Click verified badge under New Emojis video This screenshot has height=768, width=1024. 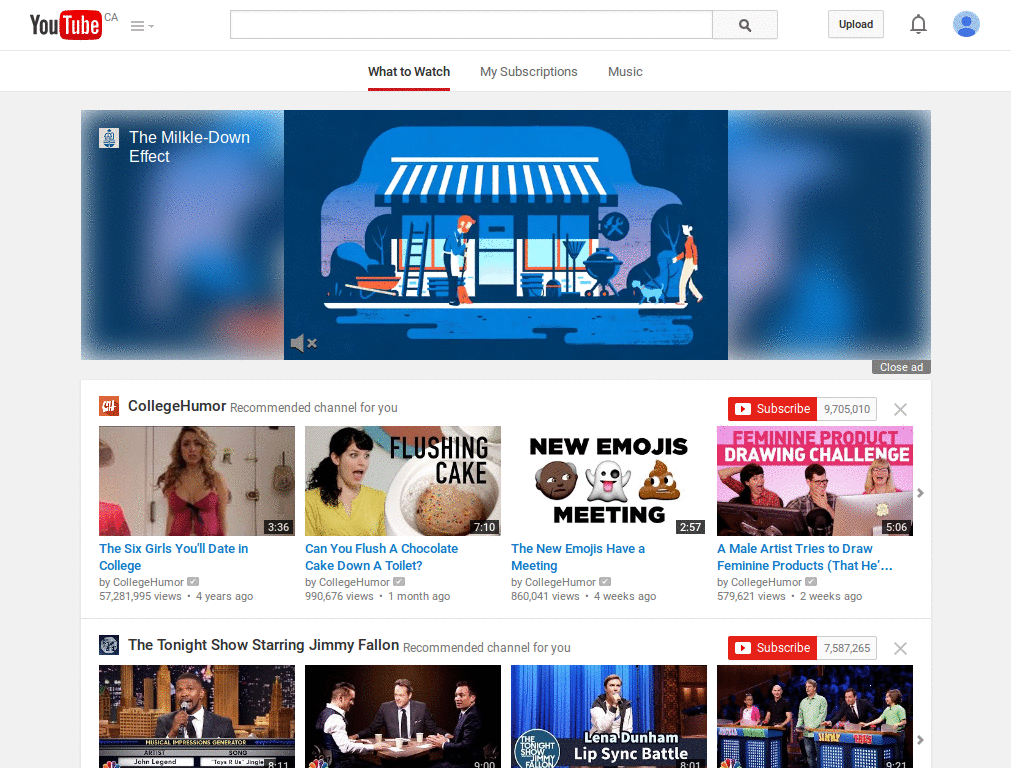coord(605,581)
